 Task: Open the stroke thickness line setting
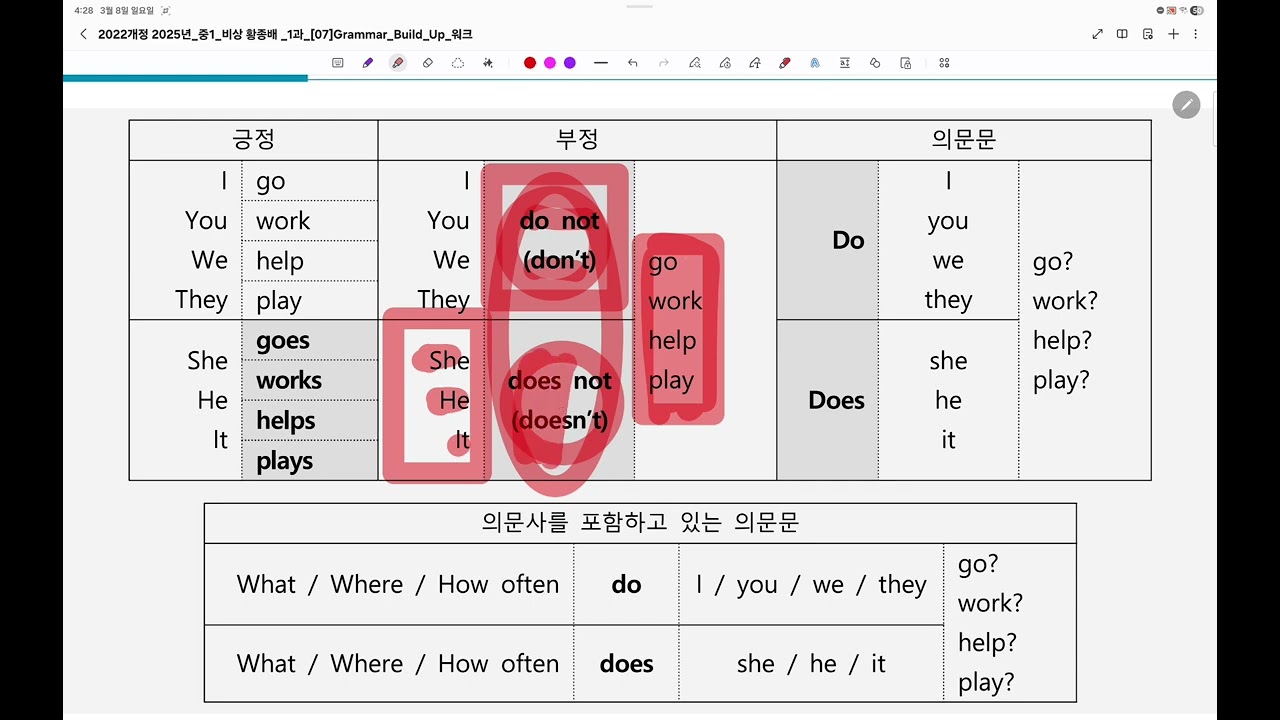[601, 63]
